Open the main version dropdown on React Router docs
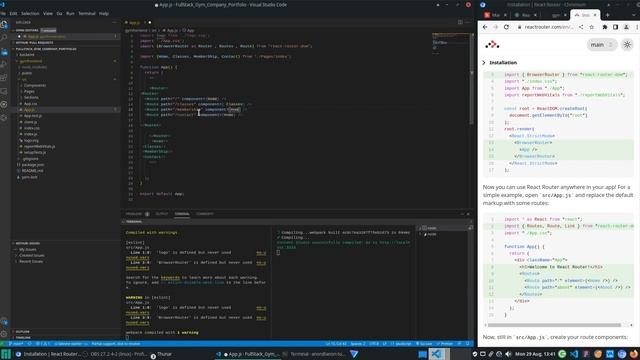Screen dimensions: 640x360 pyautogui.click(x=602, y=44)
